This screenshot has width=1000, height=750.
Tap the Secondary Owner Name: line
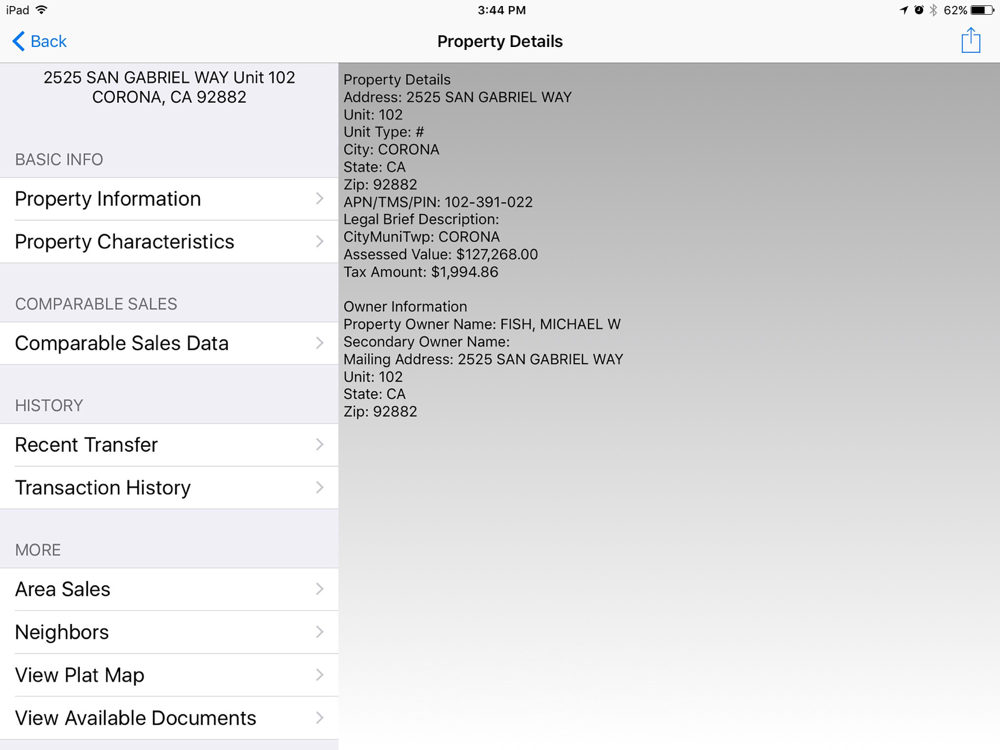coord(427,342)
